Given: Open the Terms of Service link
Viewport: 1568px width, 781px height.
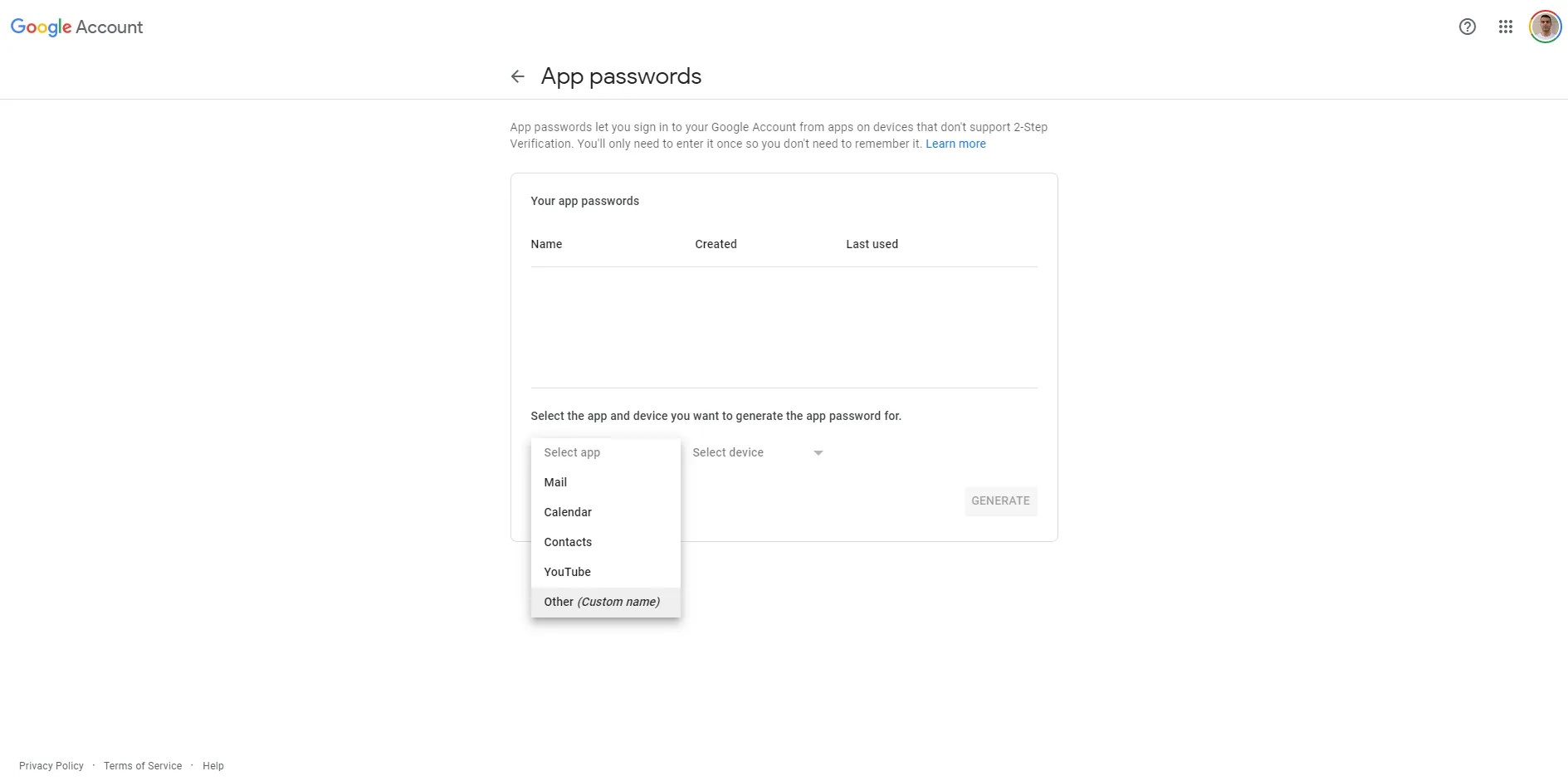Looking at the screenshot, I should [x=143, y=765].
